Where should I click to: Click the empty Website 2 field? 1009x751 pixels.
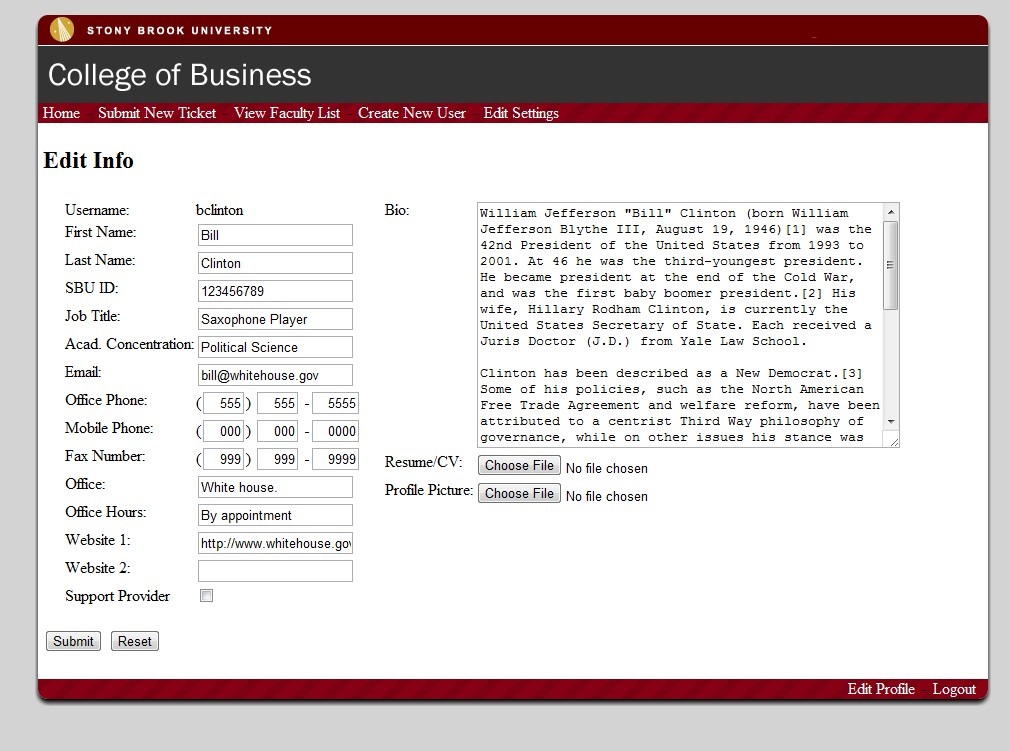[x=275, y=571]
